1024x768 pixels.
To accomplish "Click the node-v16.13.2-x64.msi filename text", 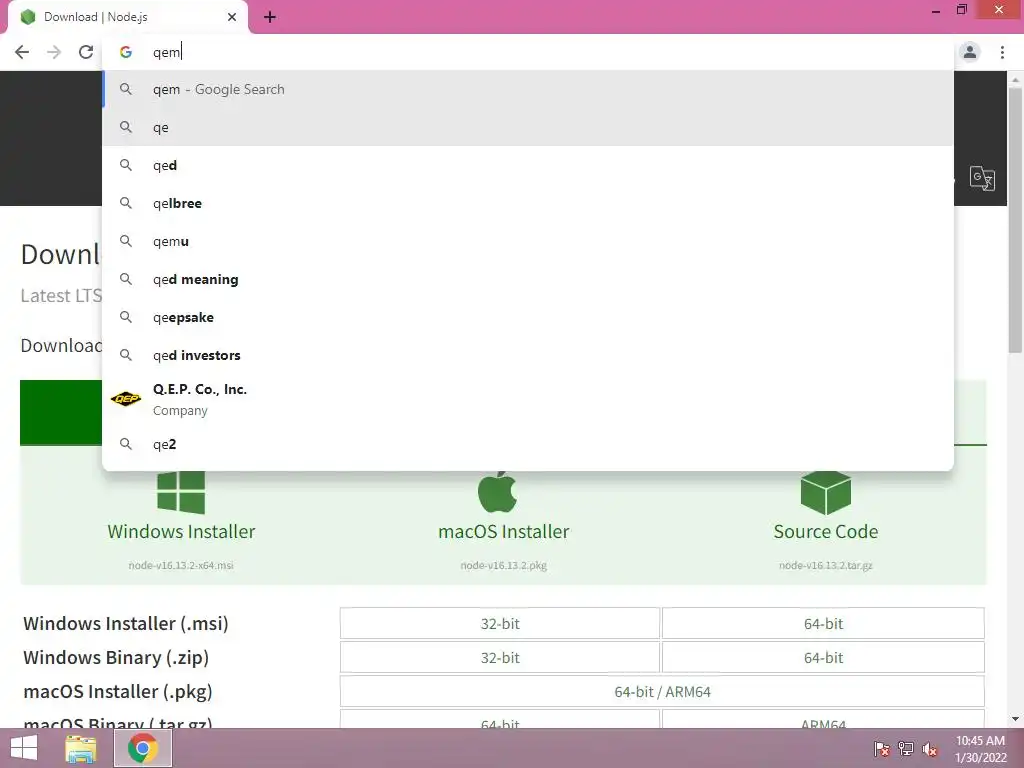I will pos(181,566).
